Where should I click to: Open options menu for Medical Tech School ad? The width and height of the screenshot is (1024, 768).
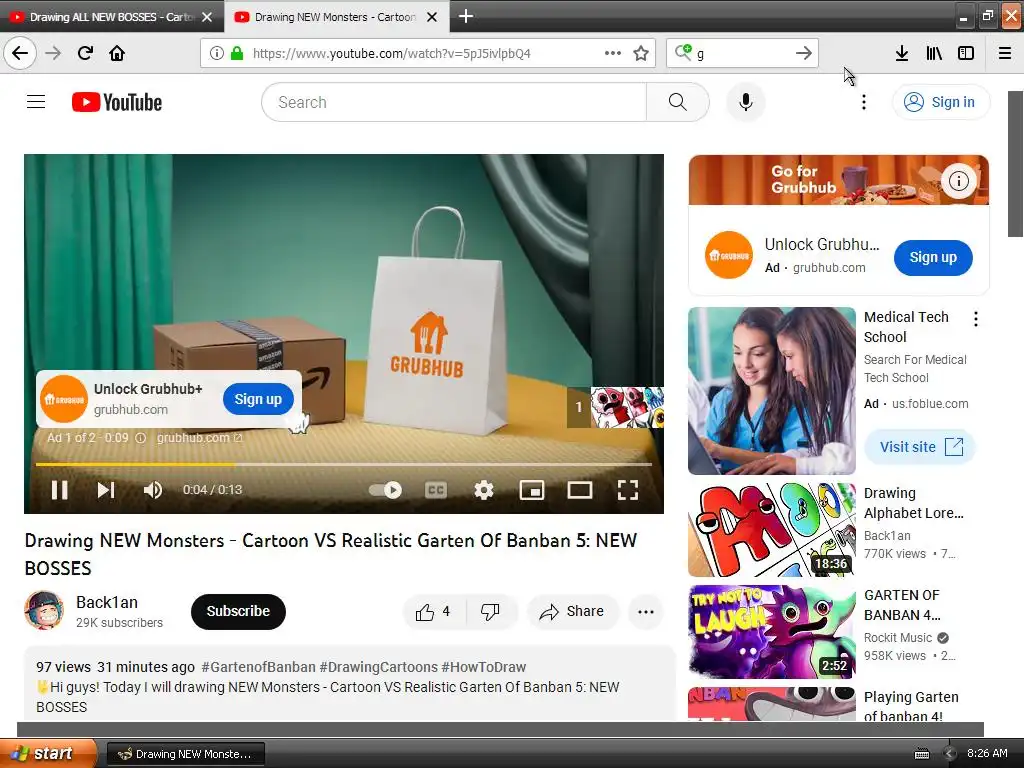976,319
